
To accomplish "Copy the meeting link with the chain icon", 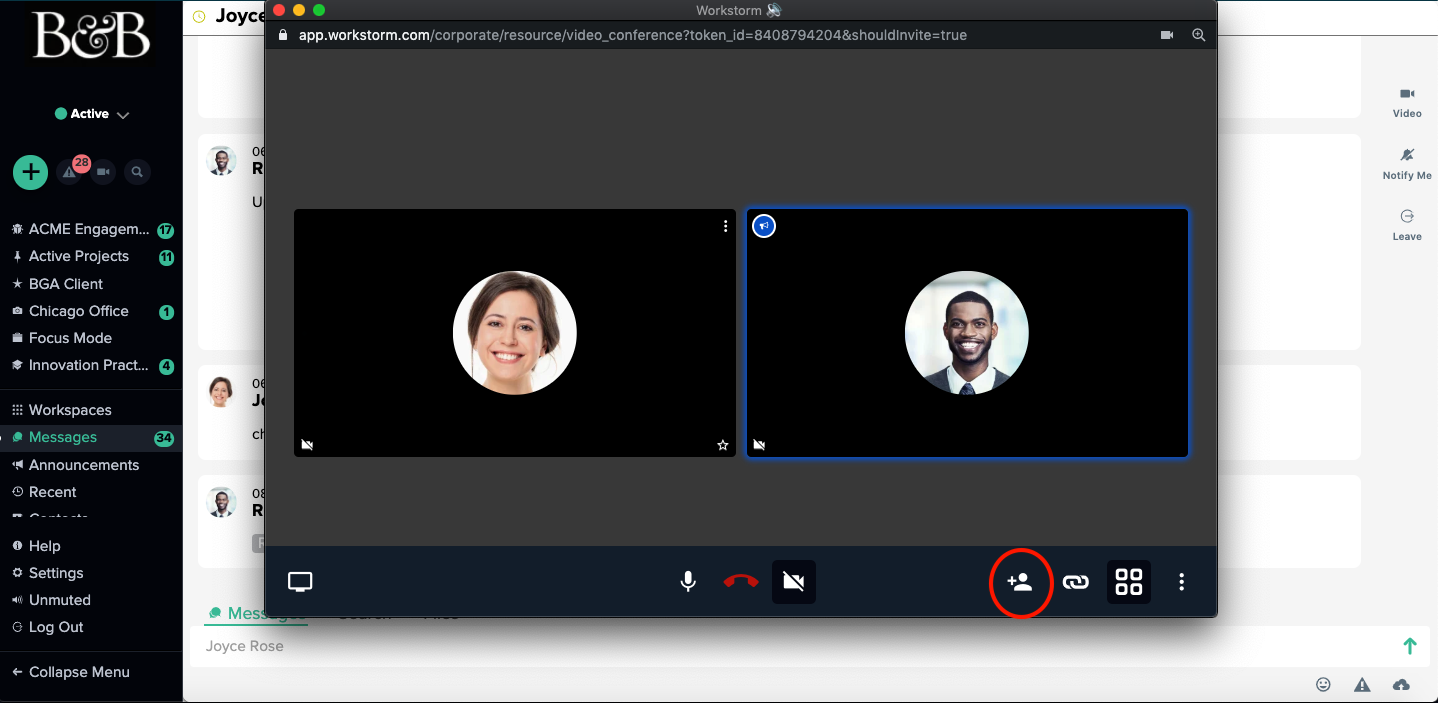I will pos(1075,582).
